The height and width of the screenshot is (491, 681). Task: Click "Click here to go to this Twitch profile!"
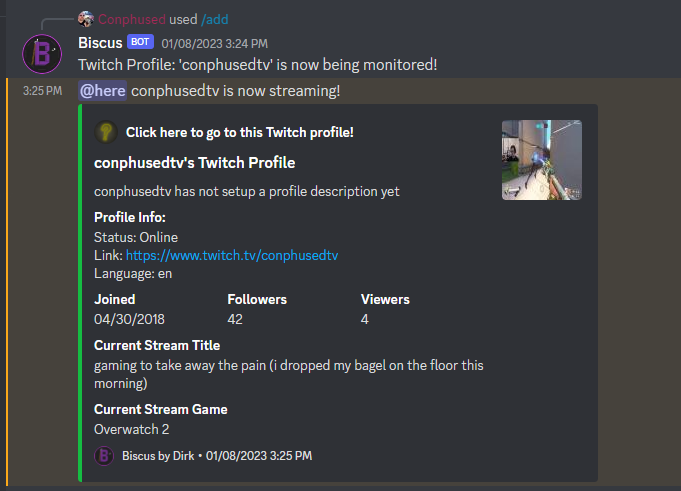[x=239, y=132]
